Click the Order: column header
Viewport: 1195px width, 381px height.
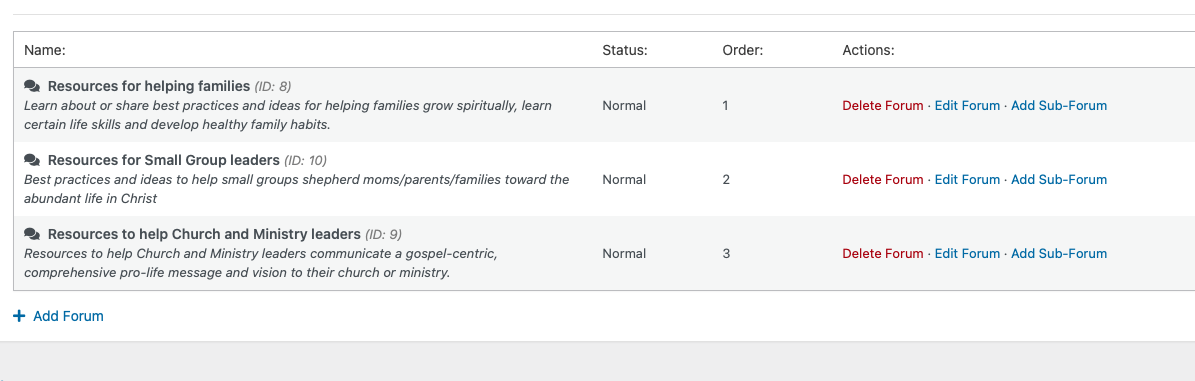pos(742,50)
